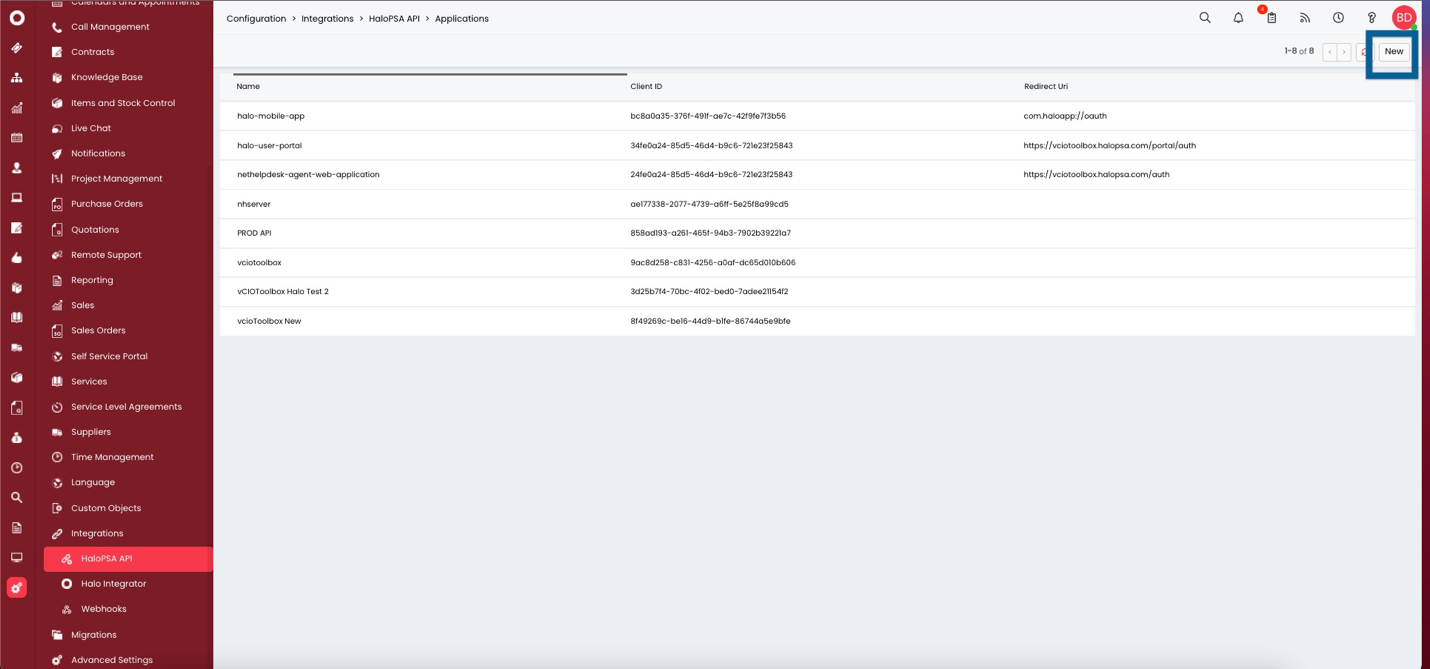This screenshot has height=669, width=1430.
Task: Open the magnifier icon in left rail
Action: [17, 497]
